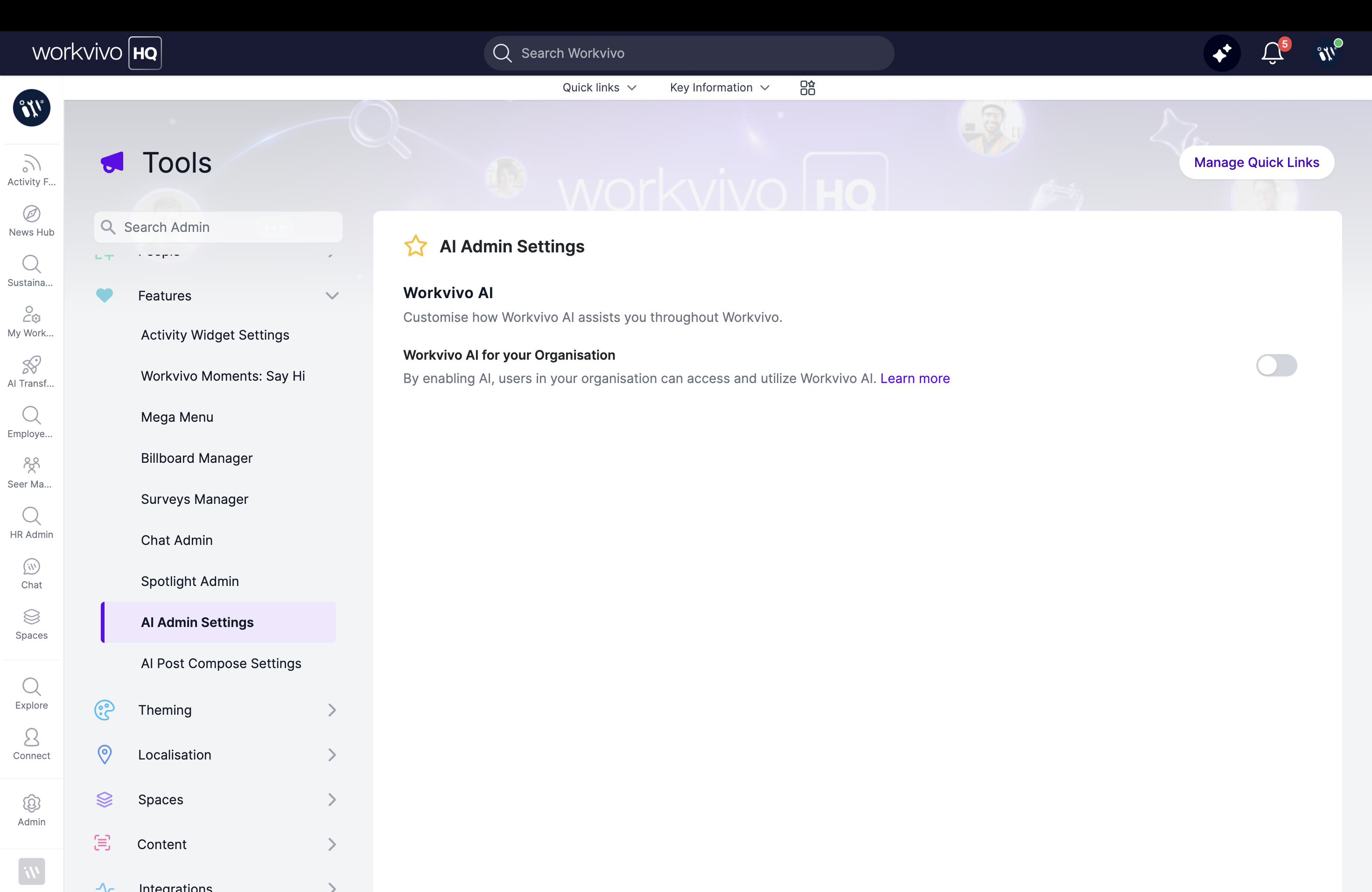Screen dimensions: 1372x892
Task: Open the notifications bell
Action: (x=1272, y=53)
